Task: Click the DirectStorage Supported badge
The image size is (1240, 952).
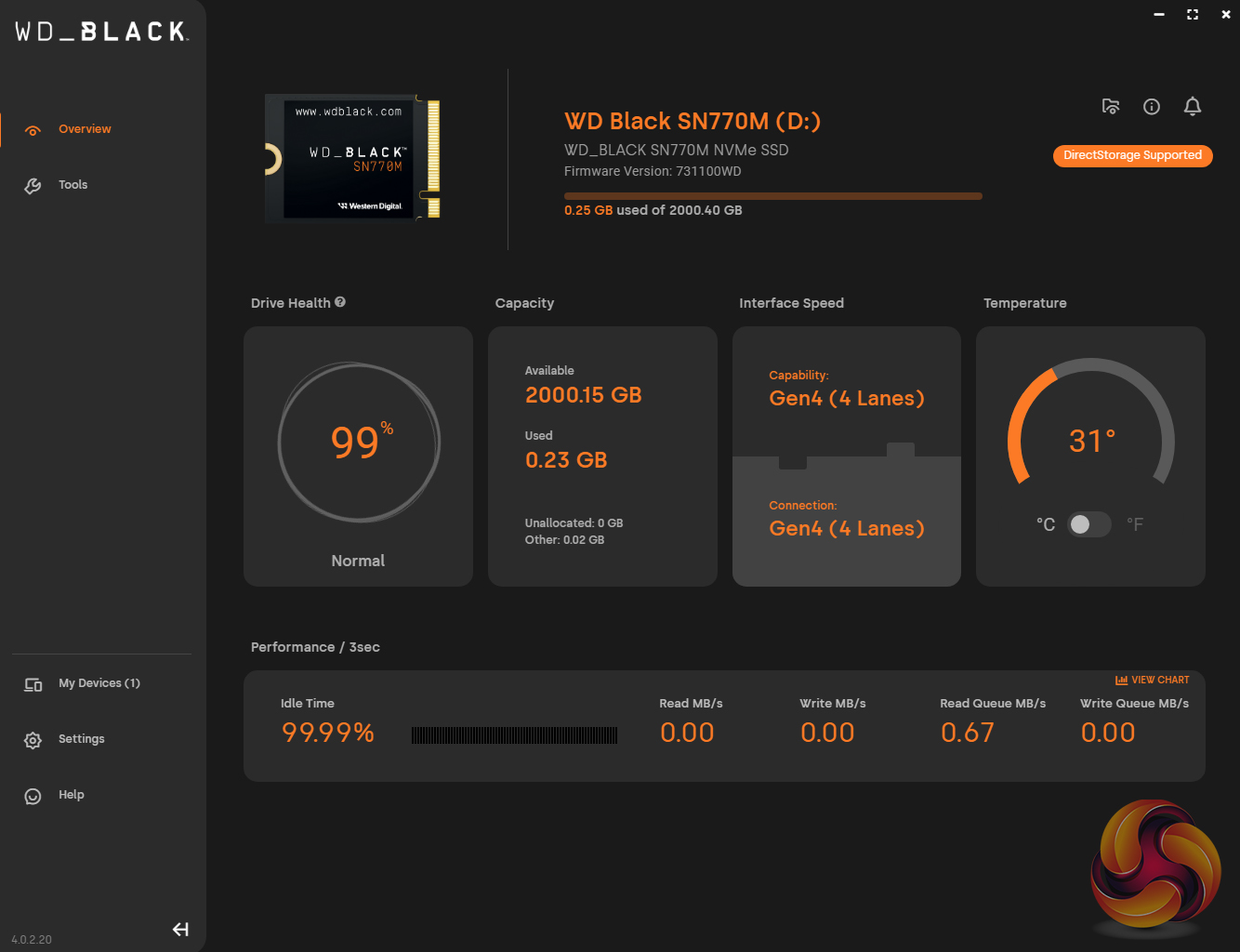Action: point(1132,155)
